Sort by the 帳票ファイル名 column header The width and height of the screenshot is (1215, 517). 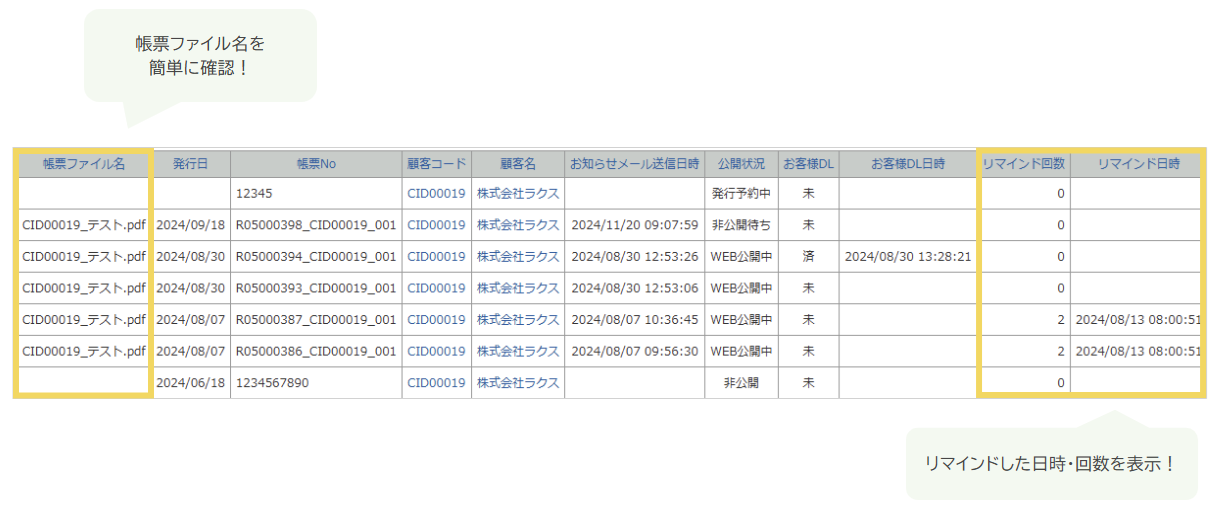84,164
